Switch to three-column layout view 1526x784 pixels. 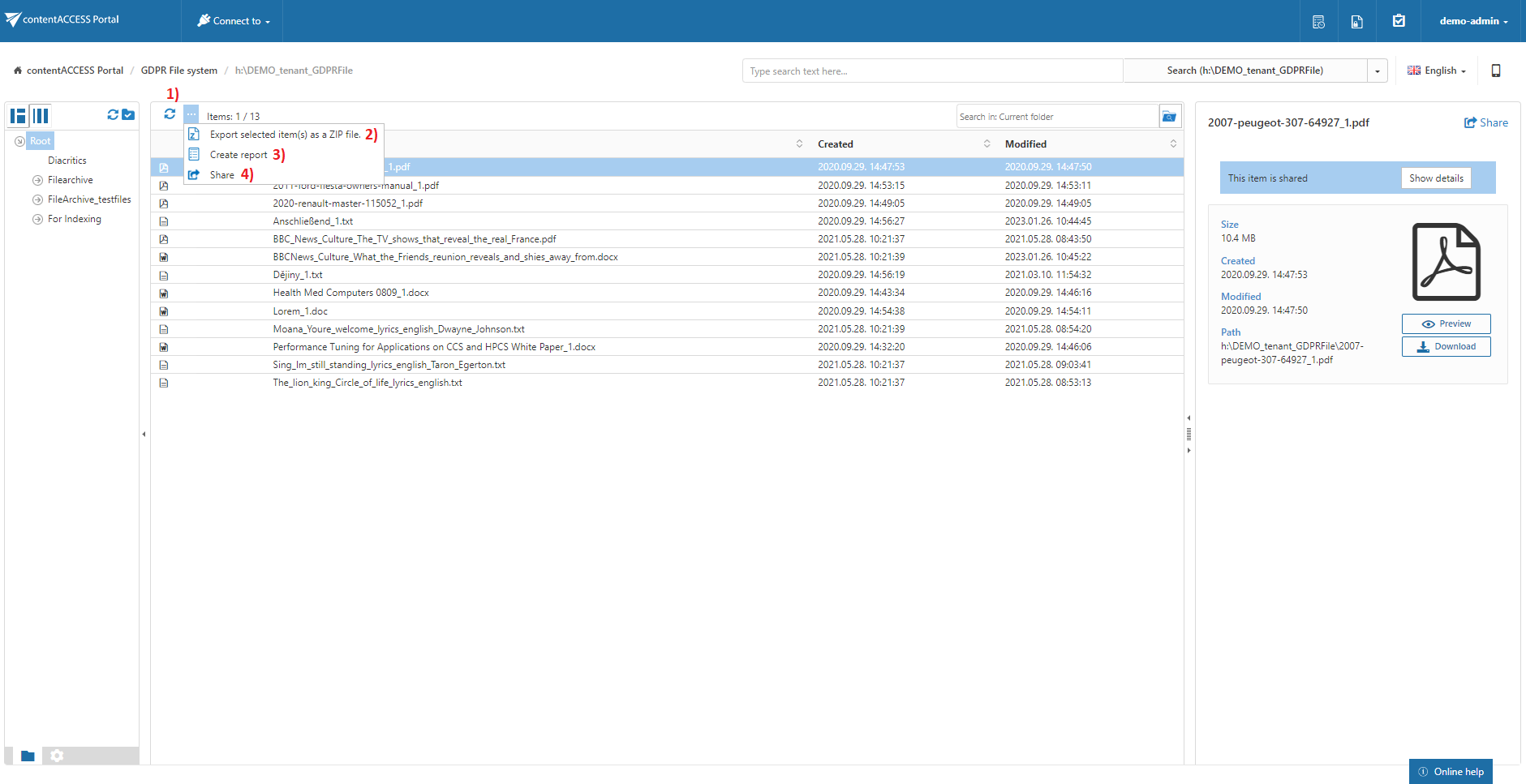[x=41, y=116]
